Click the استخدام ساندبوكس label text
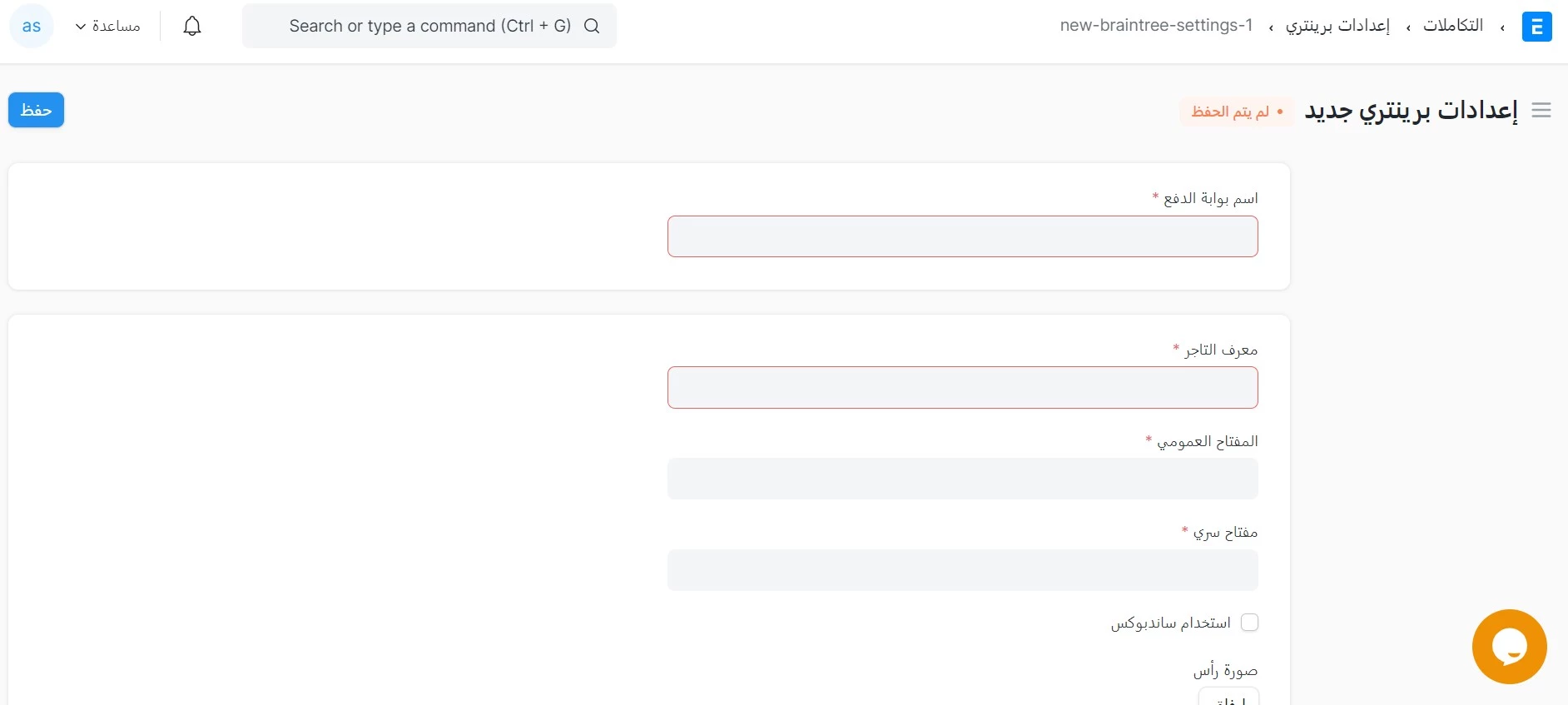This screenshot has height=705, width=1568. click(x=1170, y=623)
